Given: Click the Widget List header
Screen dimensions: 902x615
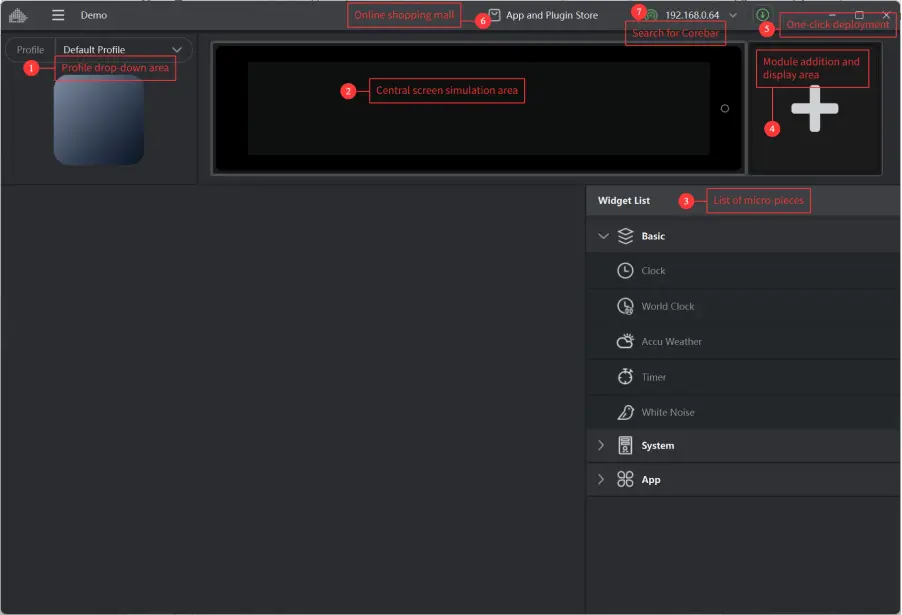Looking at the screenshot, I should (624, 200).
